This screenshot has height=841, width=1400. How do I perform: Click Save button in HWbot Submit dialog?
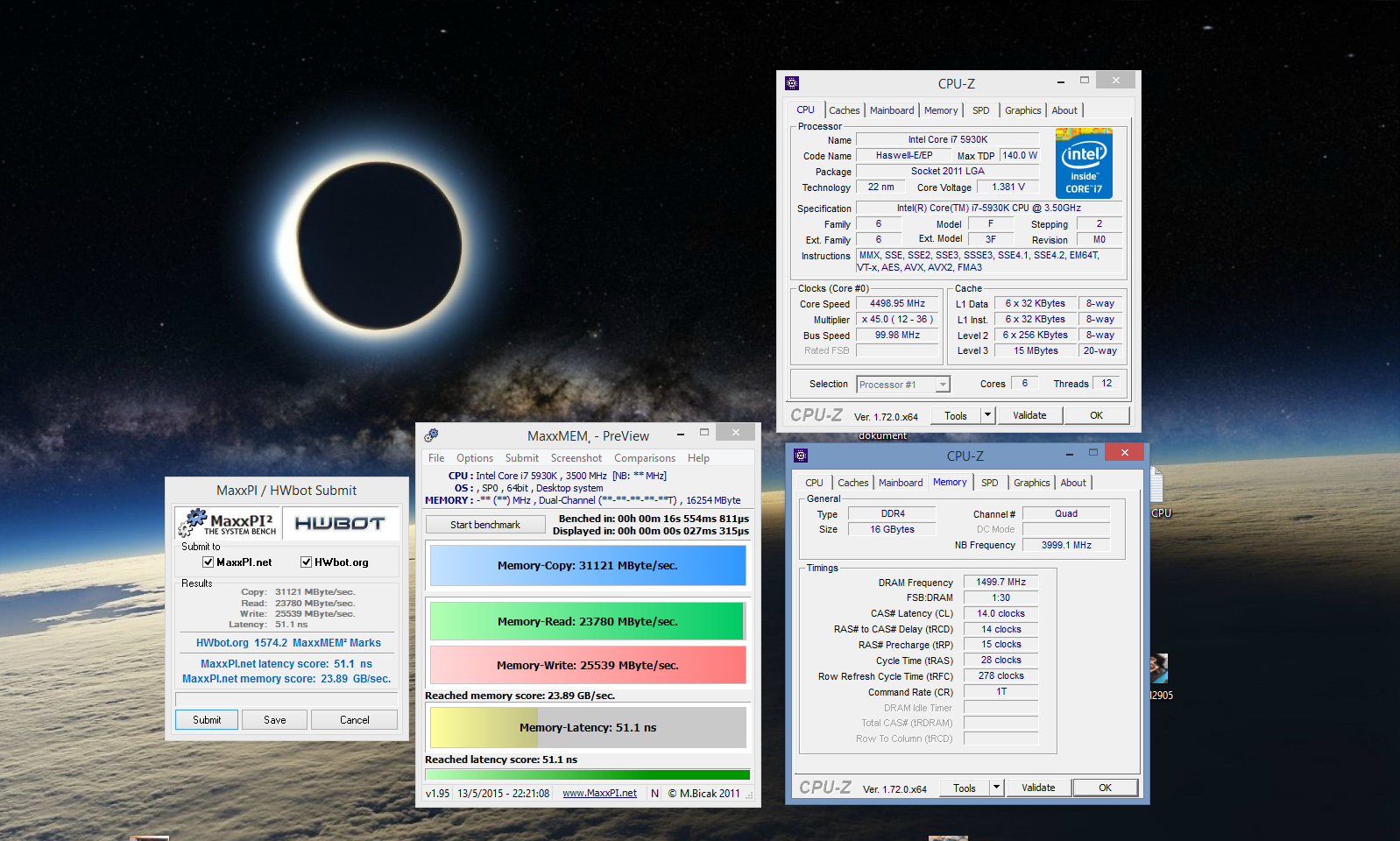point(275,720)
